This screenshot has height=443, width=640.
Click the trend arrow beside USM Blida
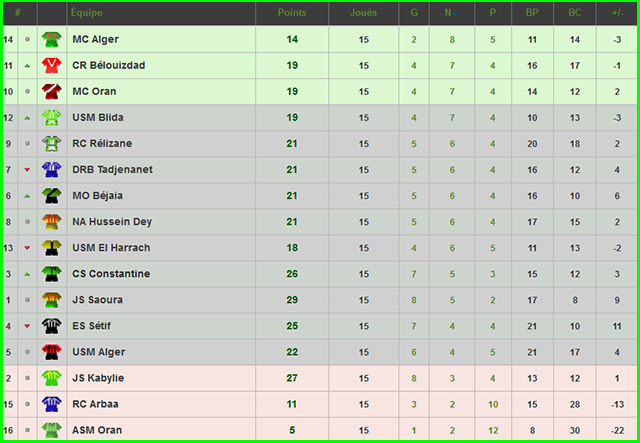pos(27,118)
